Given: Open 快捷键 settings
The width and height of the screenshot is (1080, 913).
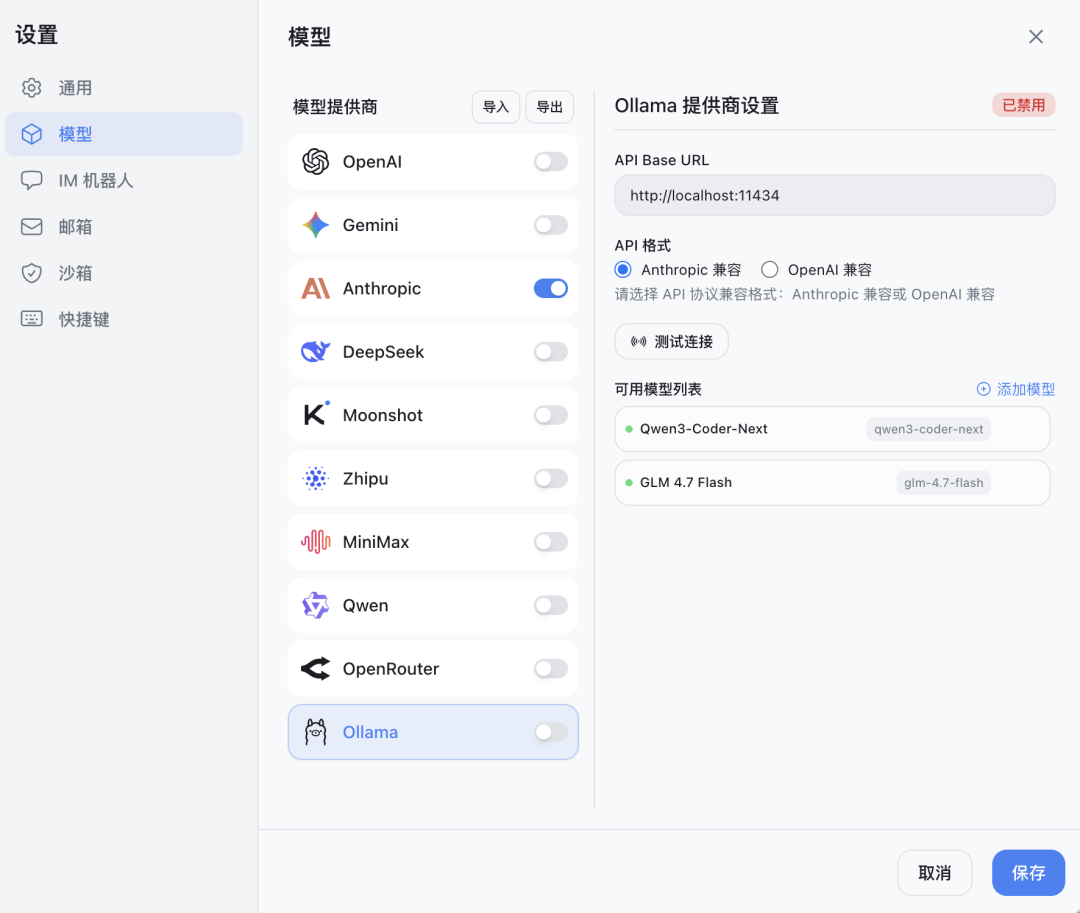Looking at the screenshot, I should pos(124,319).
